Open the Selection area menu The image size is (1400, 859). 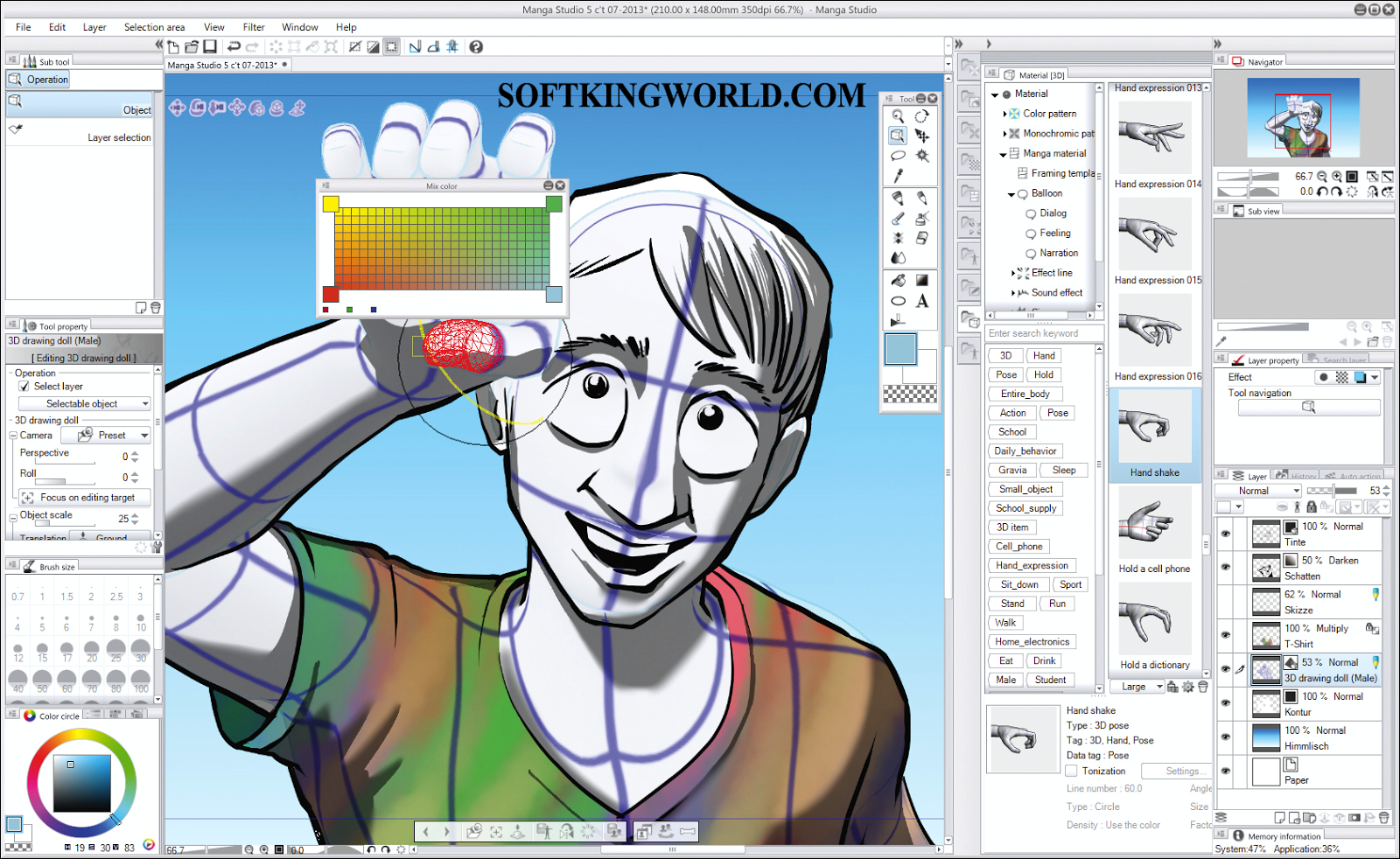[154, 27]
